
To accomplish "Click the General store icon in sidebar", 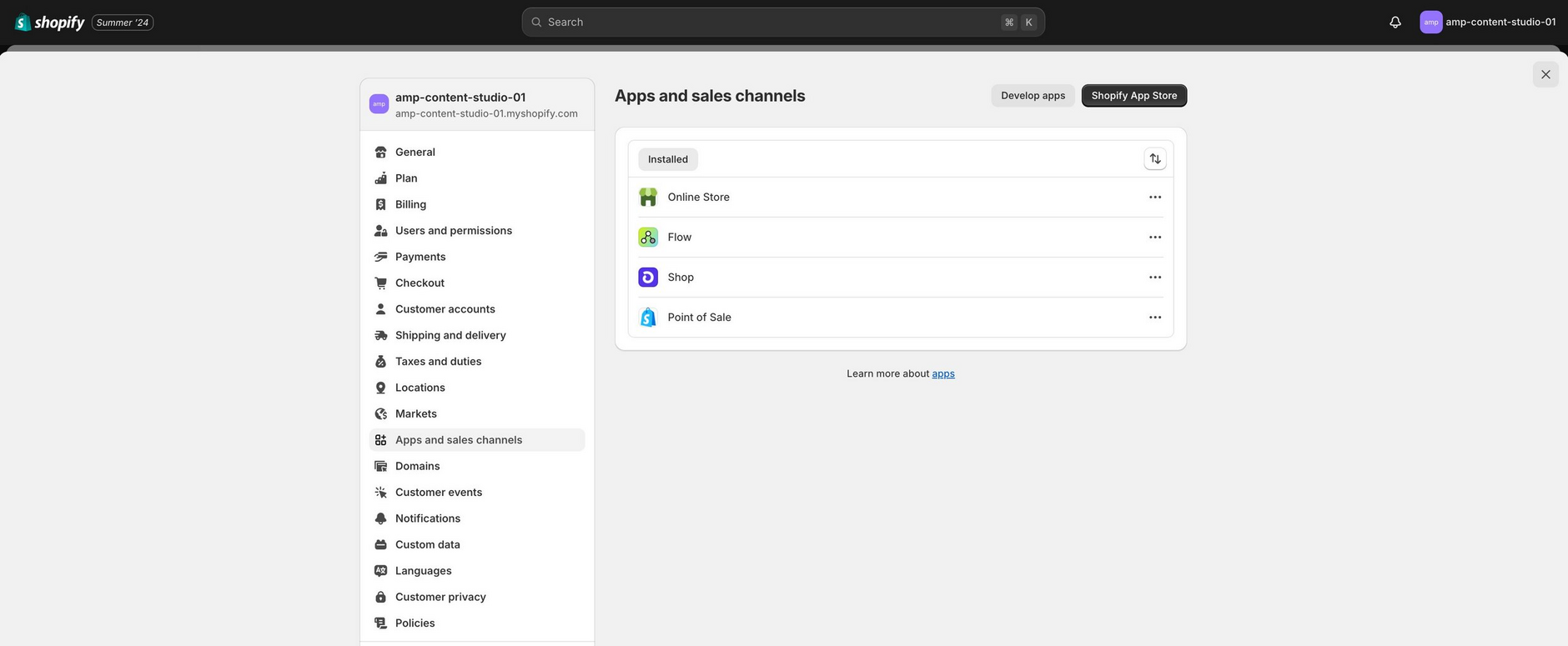I will click(380, 152).
